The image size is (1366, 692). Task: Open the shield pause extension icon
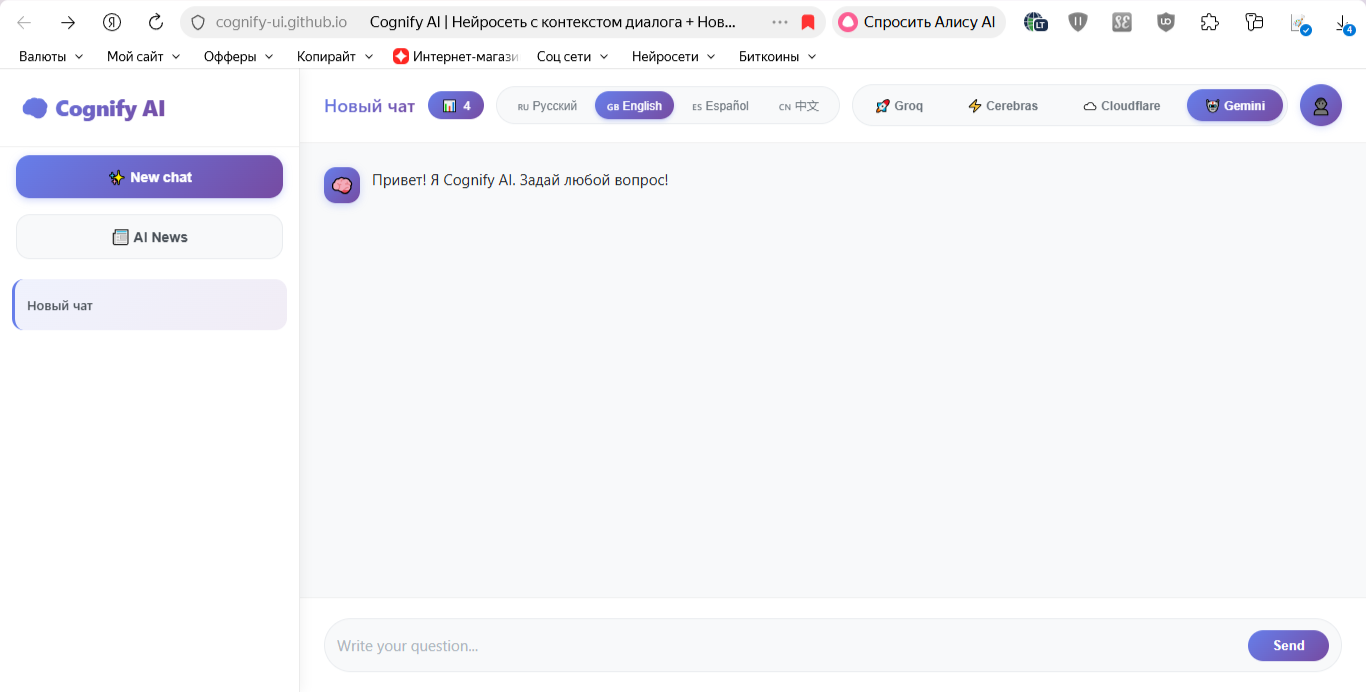pyautogui.click(x=1078, y=22)
